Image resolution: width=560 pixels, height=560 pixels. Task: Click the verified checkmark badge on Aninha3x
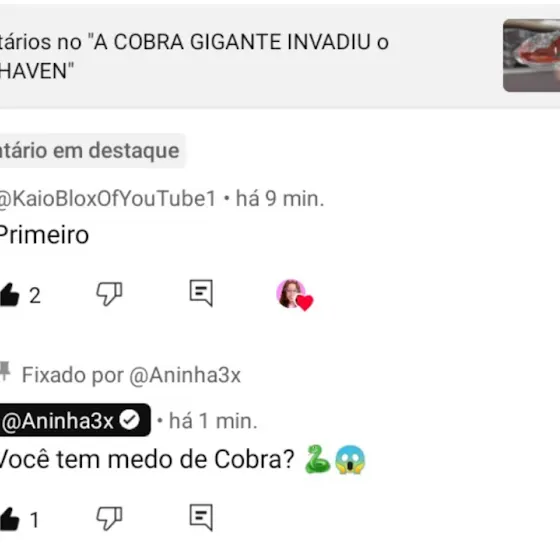click(x=129, y=420)
